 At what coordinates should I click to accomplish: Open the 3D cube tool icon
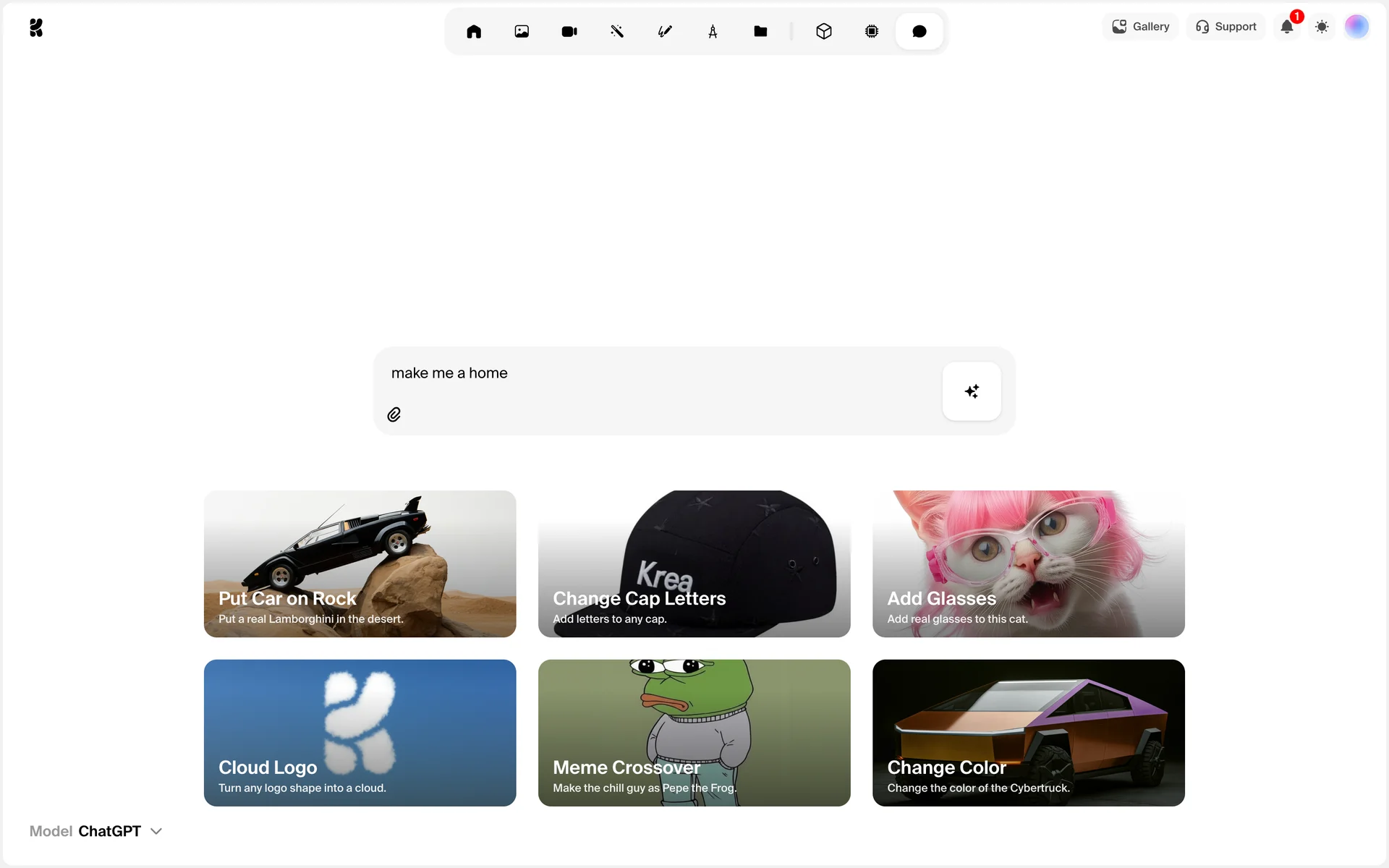click(x=824, y=31)
